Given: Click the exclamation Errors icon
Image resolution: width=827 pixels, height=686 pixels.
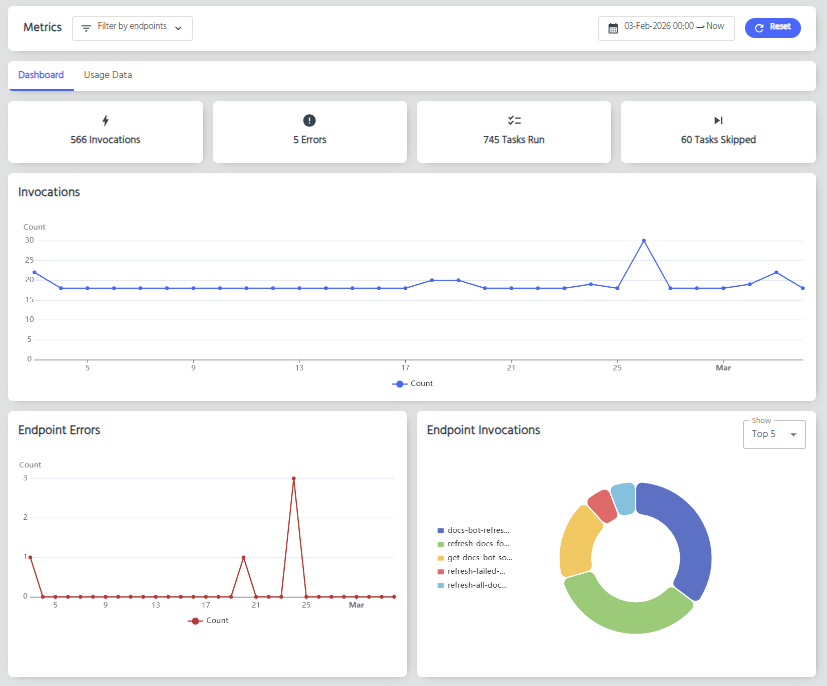Looking at the screenshot, I should coord(309,120).
